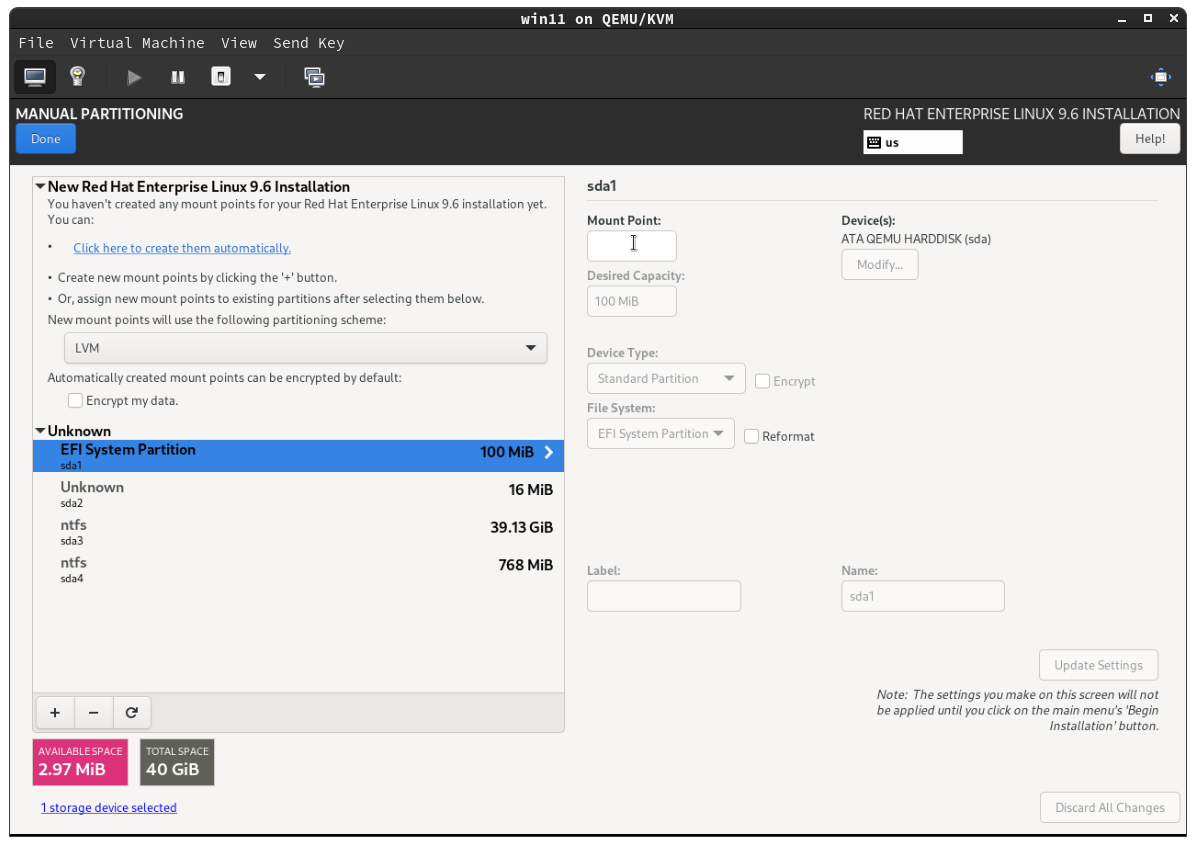The height and width of the screenshot is (846, 1196).
Task: Open the EFI System Partition chevron
Action: 548,452
